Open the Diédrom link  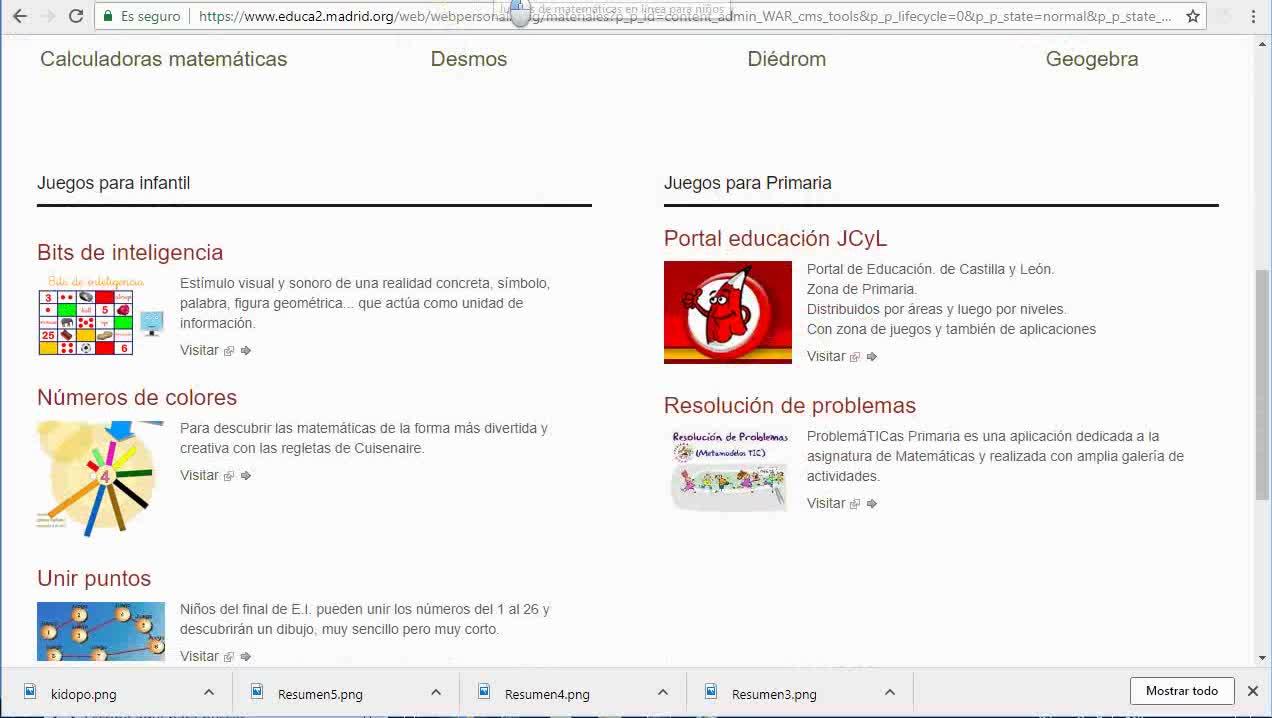pos(787,59)
